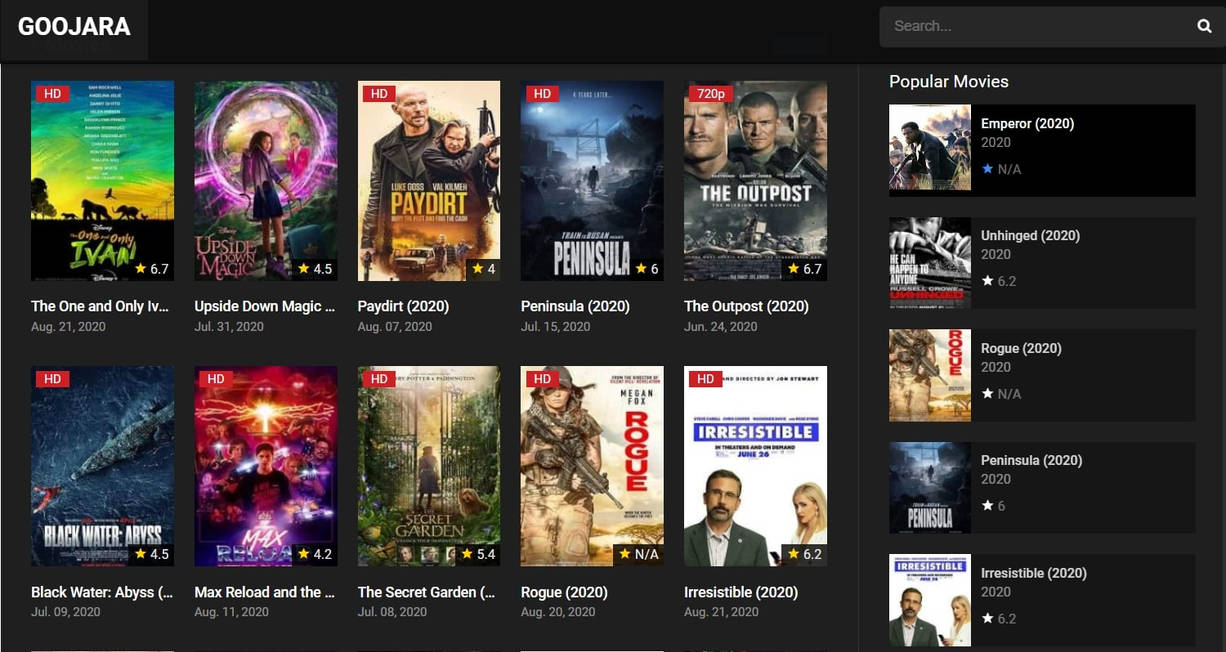Click 'The Secret Garden' title link
Screen dimensions: 1226x652
426,592
